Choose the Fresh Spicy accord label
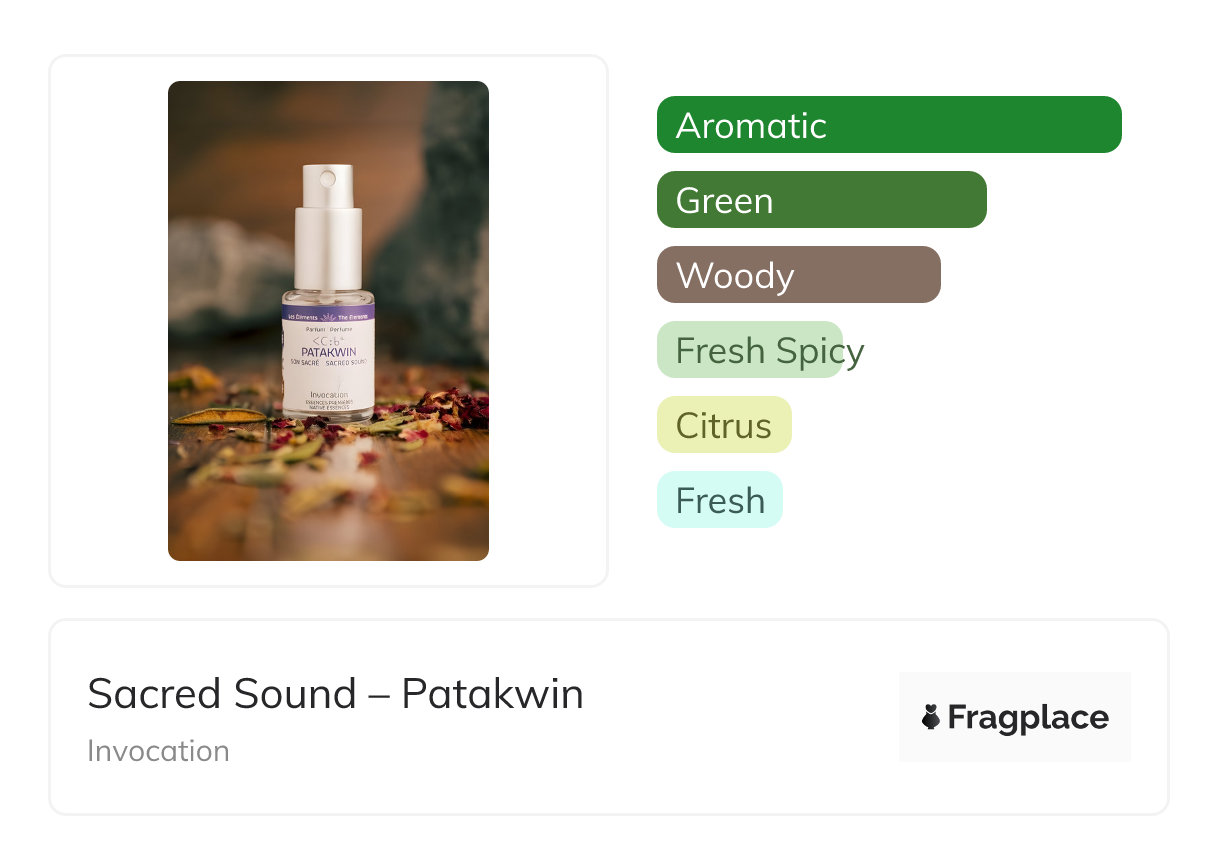Screen dimensions: 1218x864 (x=769, y=351)
